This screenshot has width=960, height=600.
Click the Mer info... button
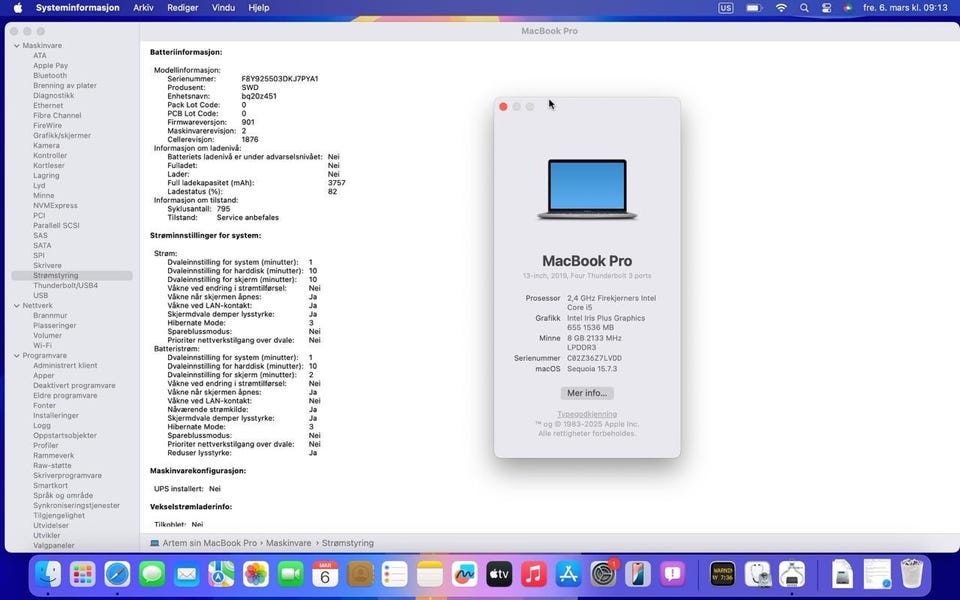click(x=587, y=393)
